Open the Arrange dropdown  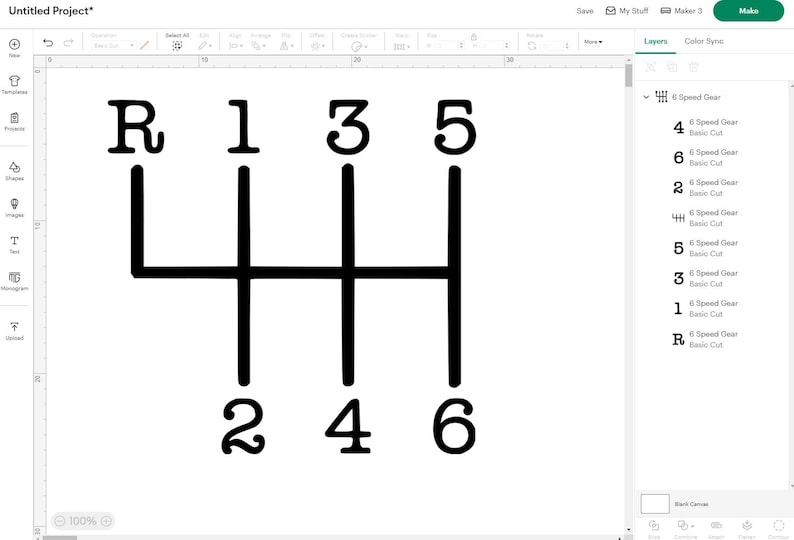coord(258,46)
